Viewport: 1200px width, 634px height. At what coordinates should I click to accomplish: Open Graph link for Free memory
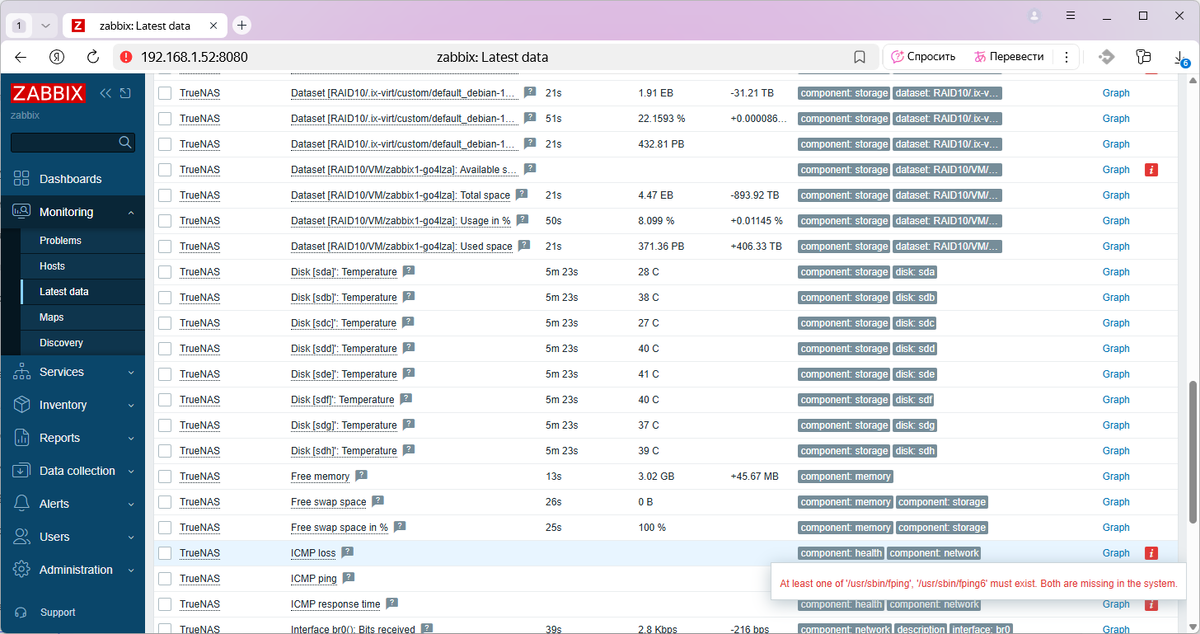[1116, 476]
